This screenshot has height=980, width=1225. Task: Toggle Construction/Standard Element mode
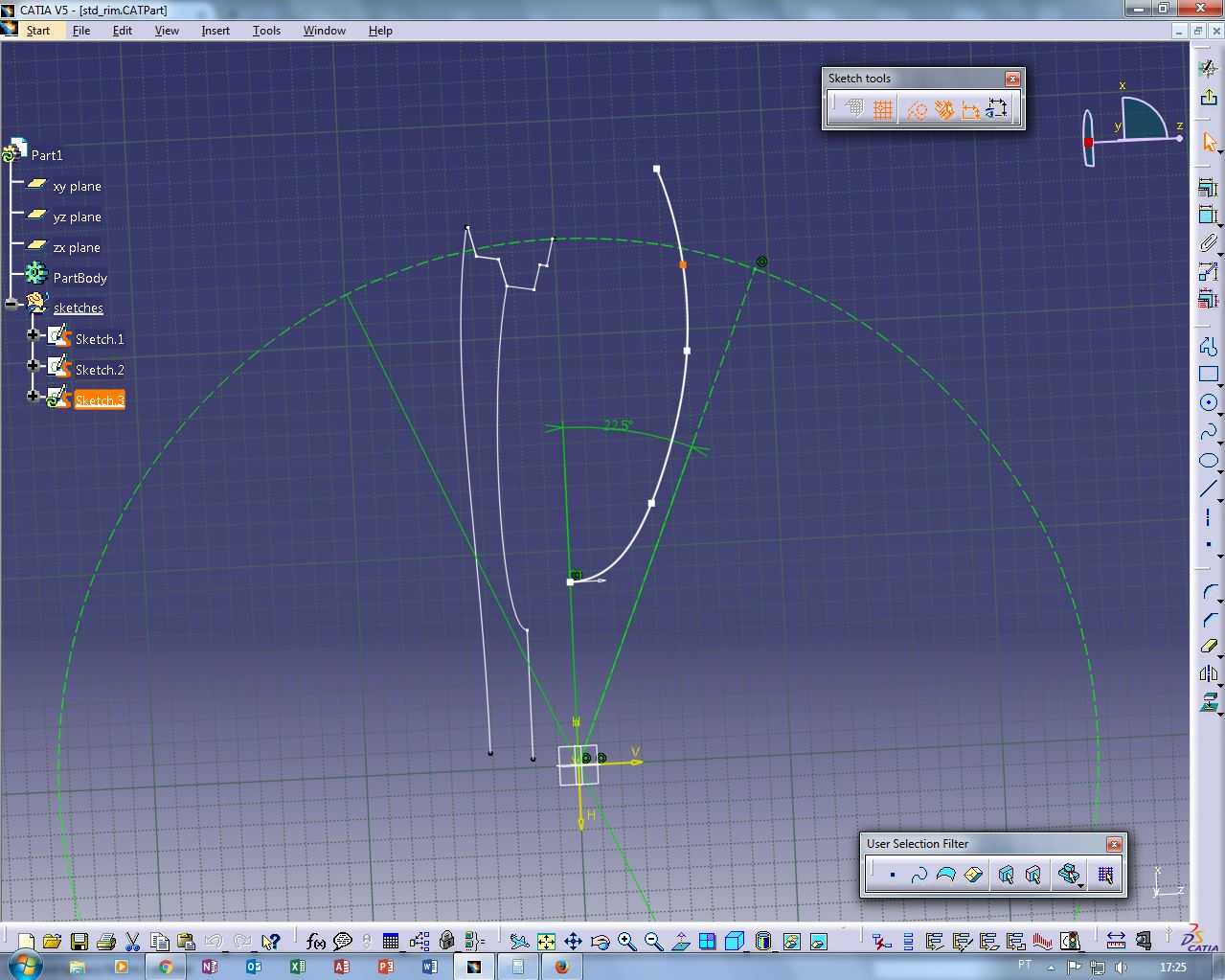pos(917,110)
